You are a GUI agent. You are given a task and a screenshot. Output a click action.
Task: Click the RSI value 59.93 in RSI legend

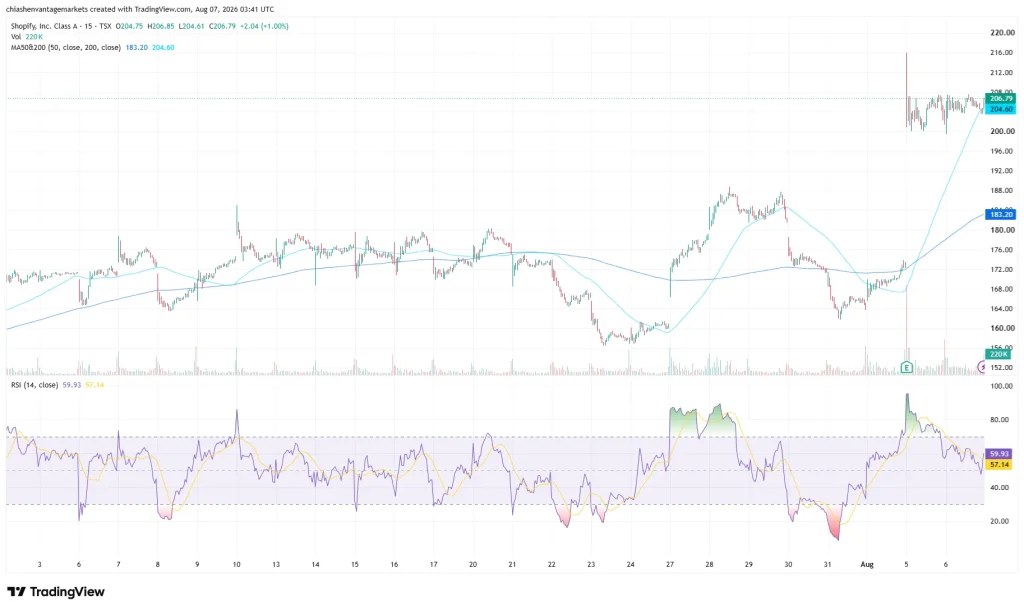(x=71, y=385)
